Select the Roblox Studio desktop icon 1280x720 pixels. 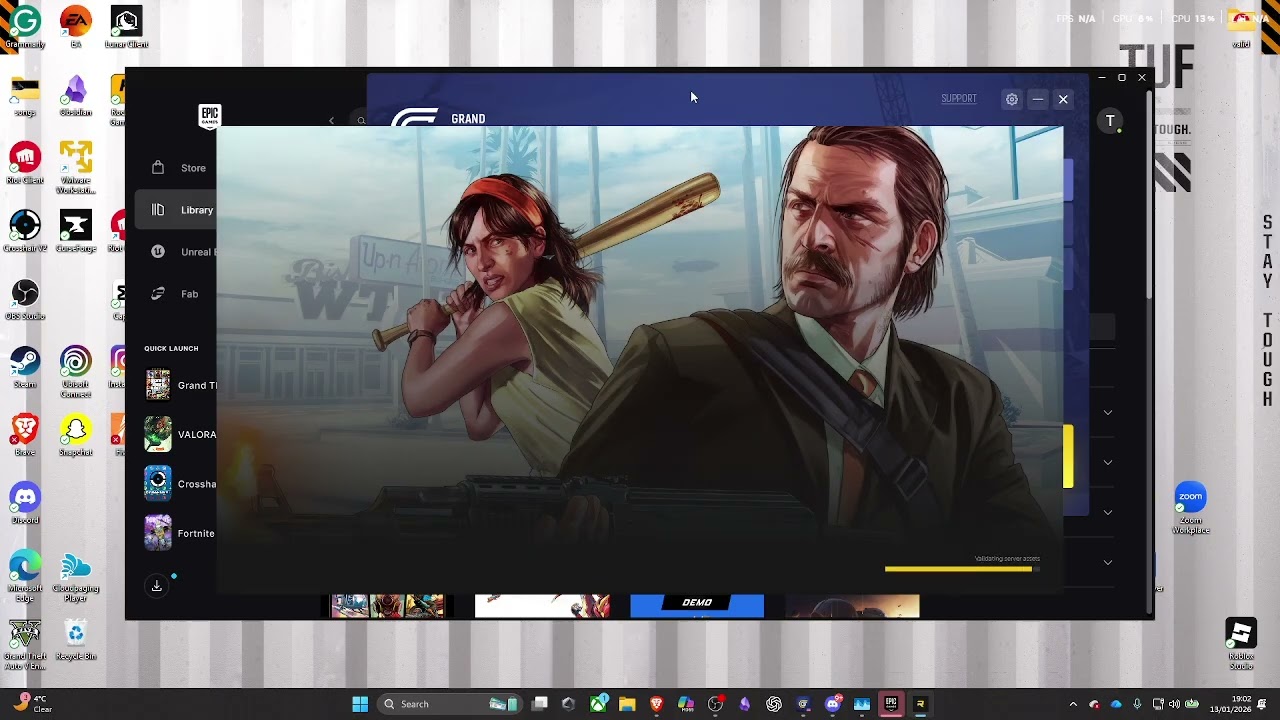1241,644
